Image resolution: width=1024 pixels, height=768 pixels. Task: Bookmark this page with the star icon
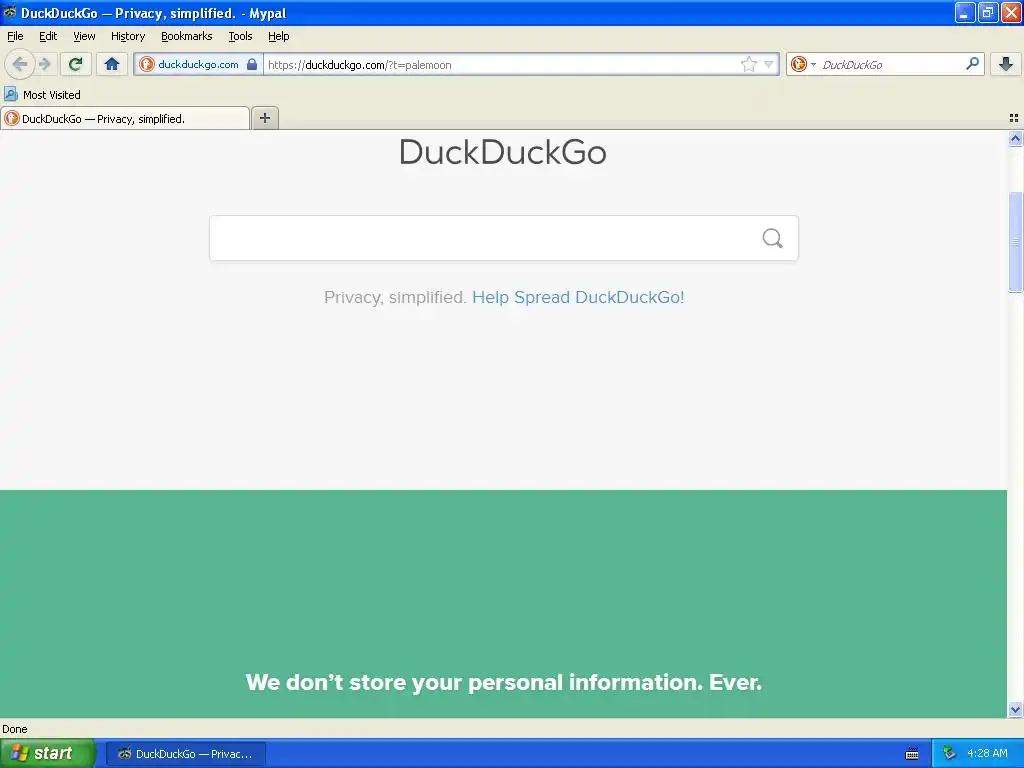748,64
